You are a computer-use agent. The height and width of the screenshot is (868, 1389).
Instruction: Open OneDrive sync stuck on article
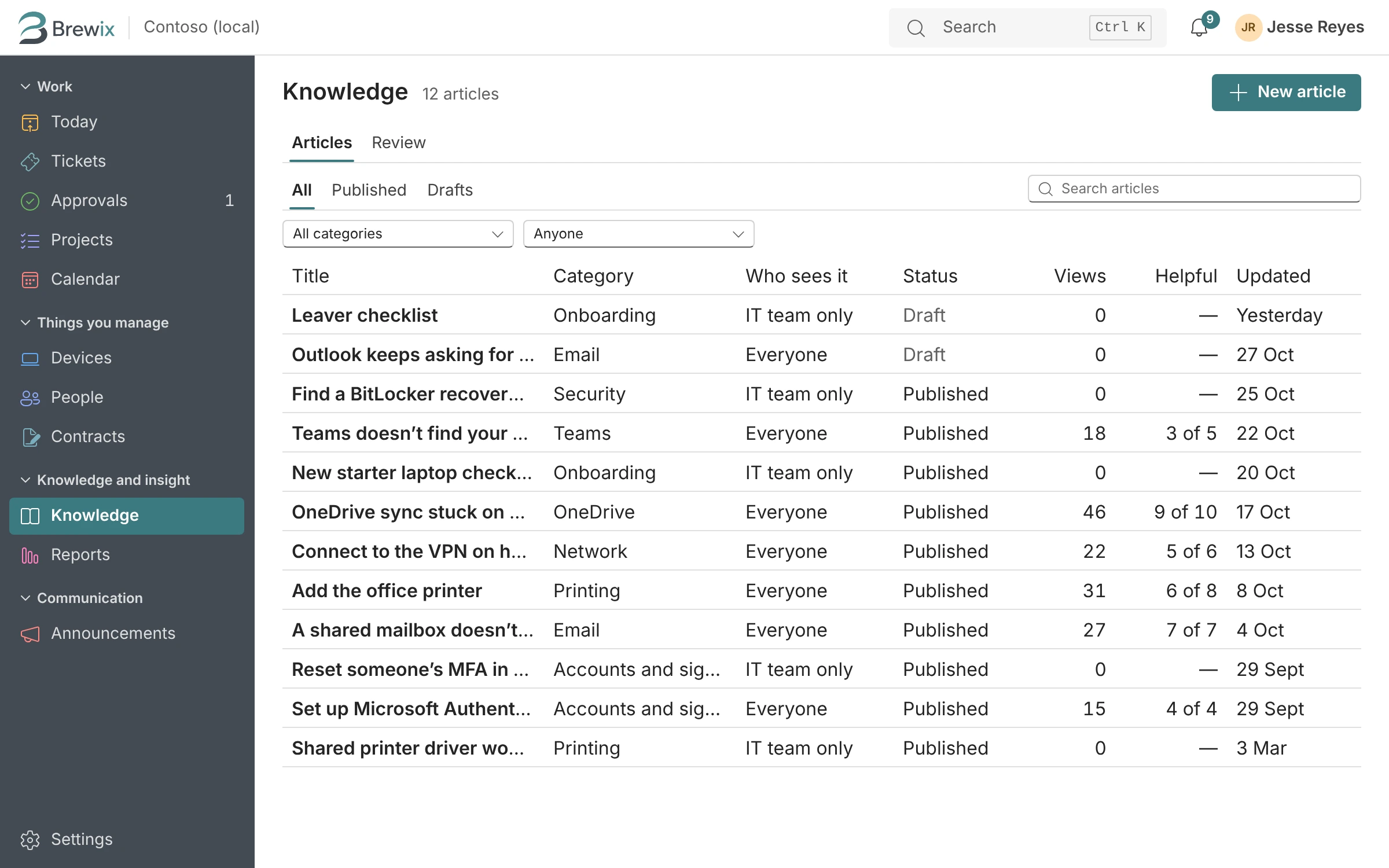408,512
